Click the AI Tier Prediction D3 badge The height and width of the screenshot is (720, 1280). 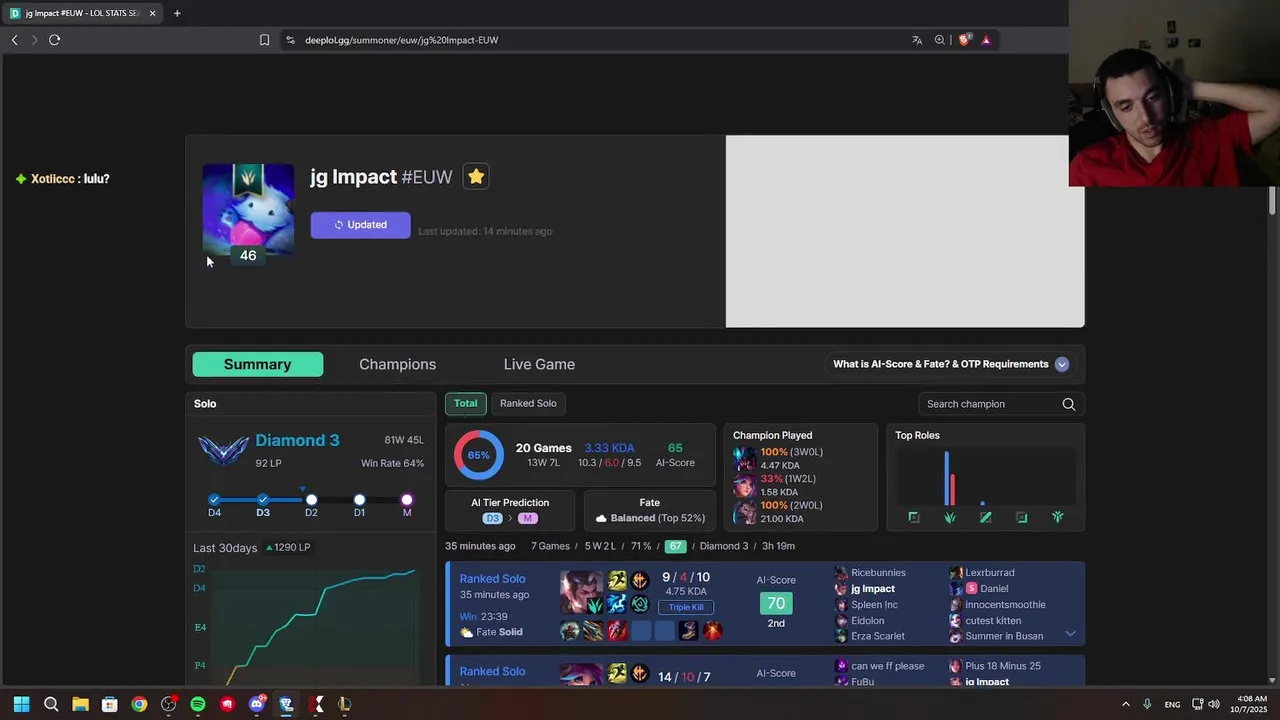pyautogui.click(x=492, y=518)
